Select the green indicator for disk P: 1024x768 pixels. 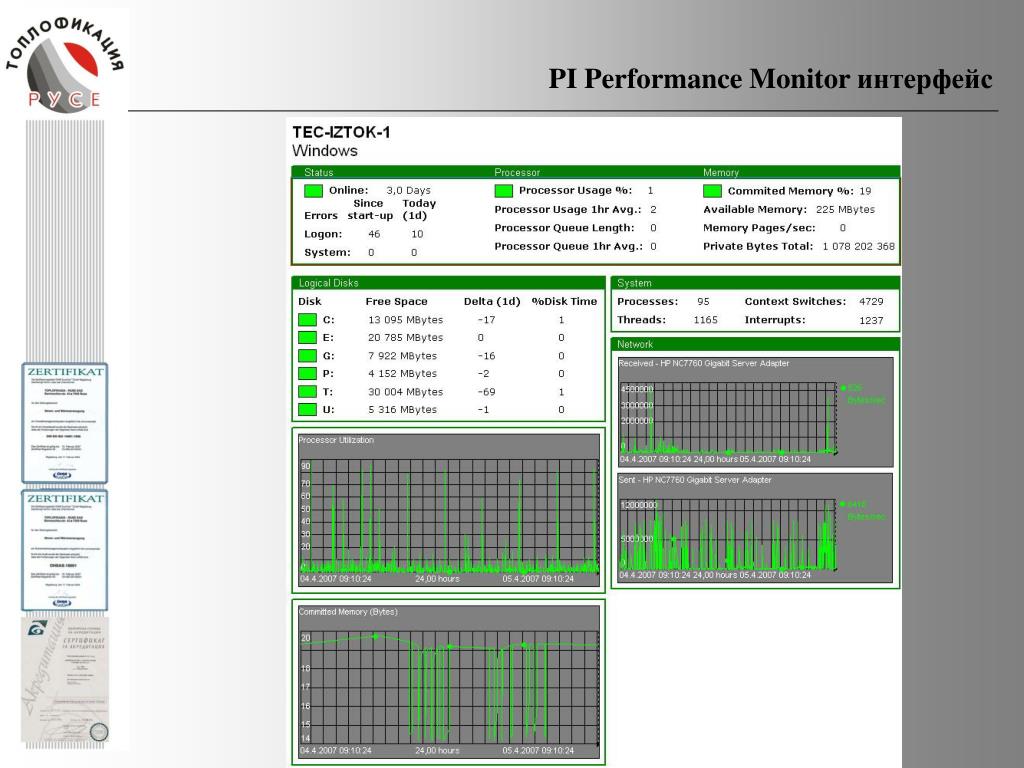click(x=307, y=374)
